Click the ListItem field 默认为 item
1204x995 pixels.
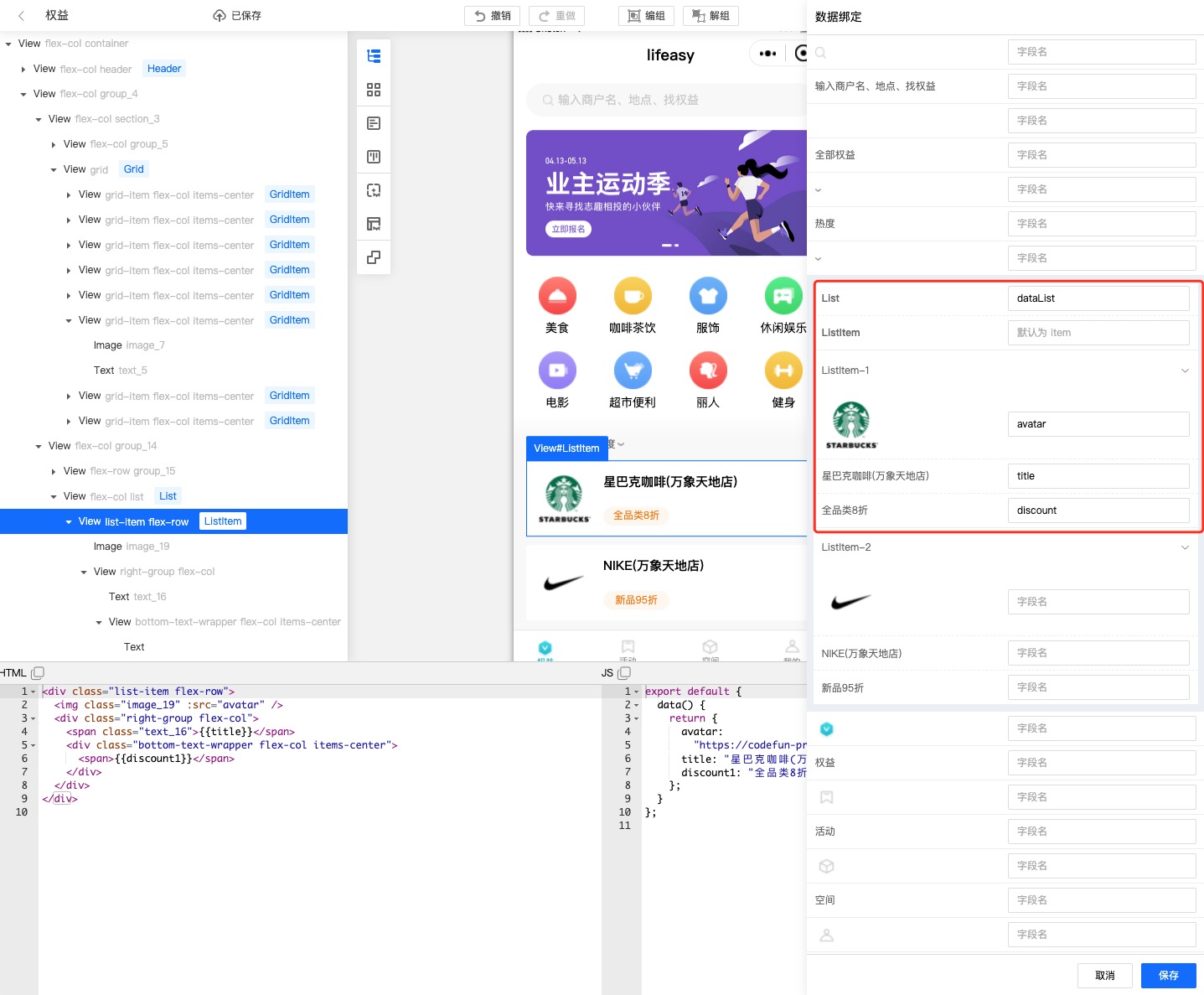(1098, 333)
